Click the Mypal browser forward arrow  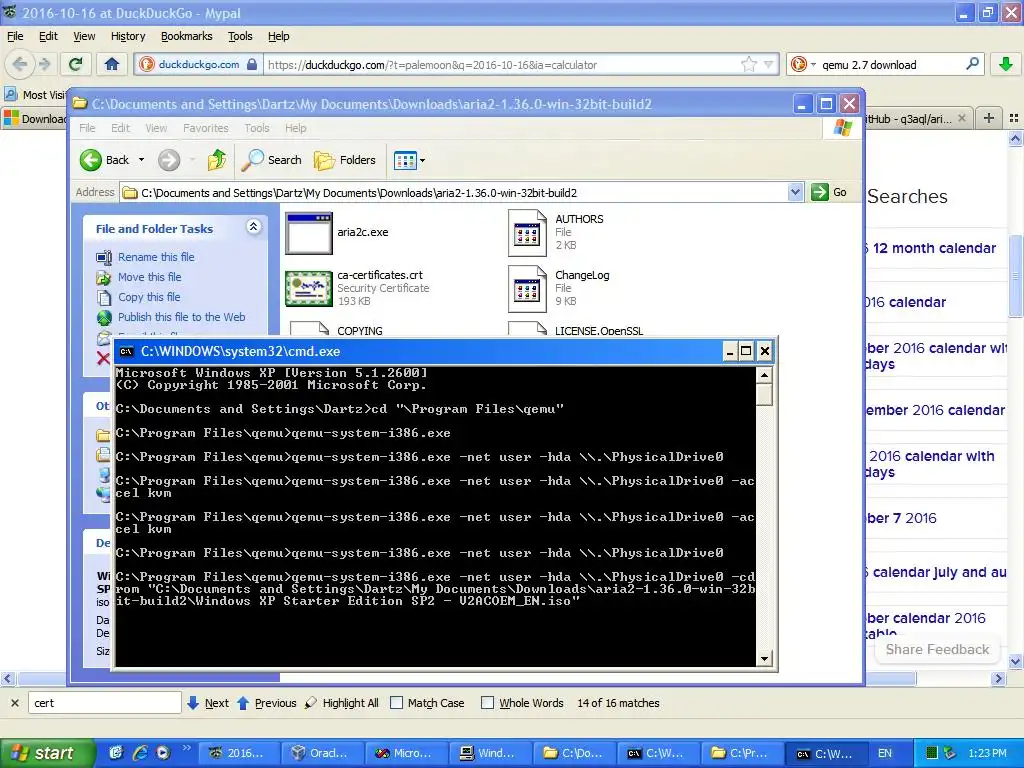[x=44, y=64]
